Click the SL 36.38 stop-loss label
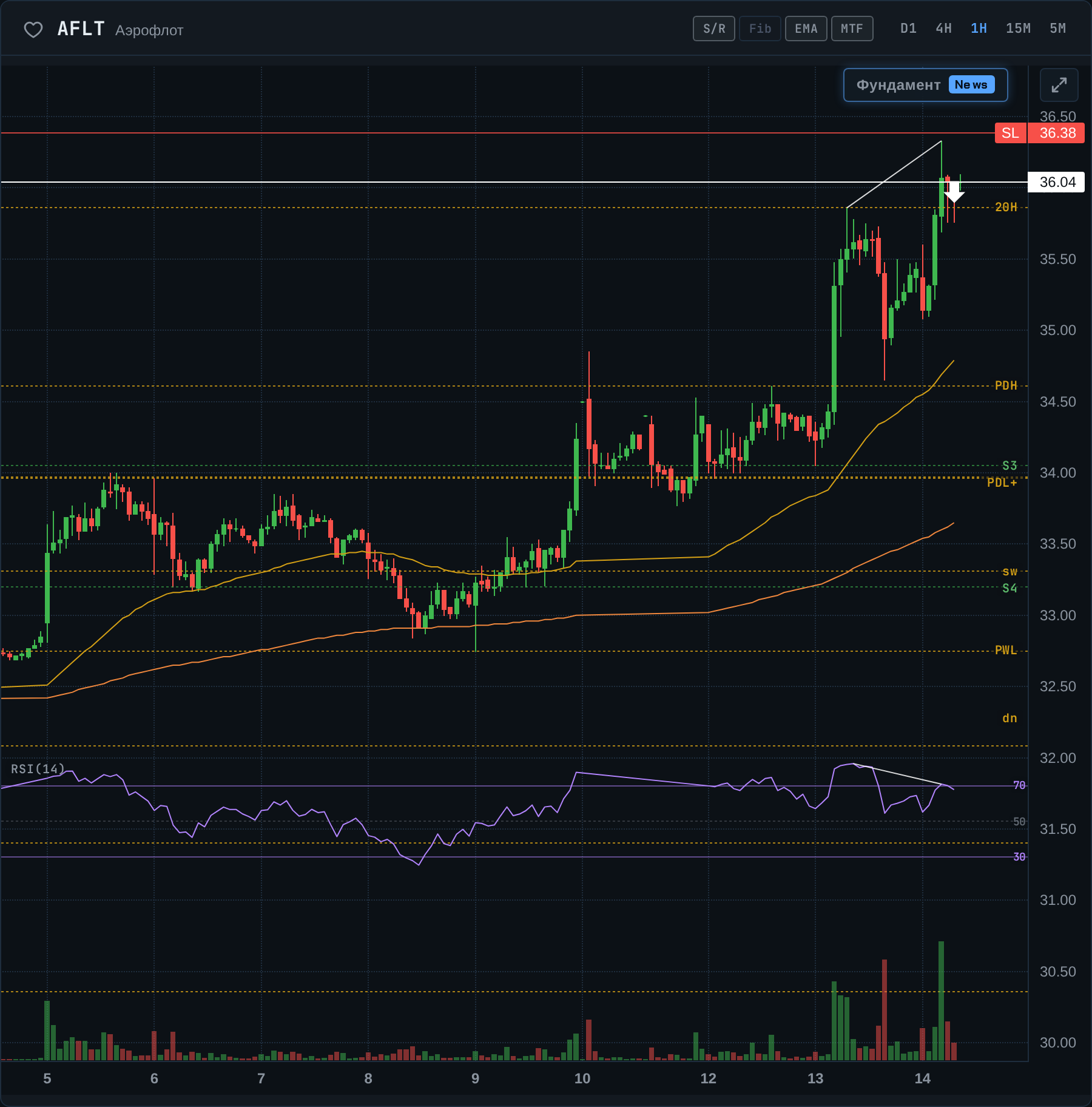 (x=1039, y=133)
